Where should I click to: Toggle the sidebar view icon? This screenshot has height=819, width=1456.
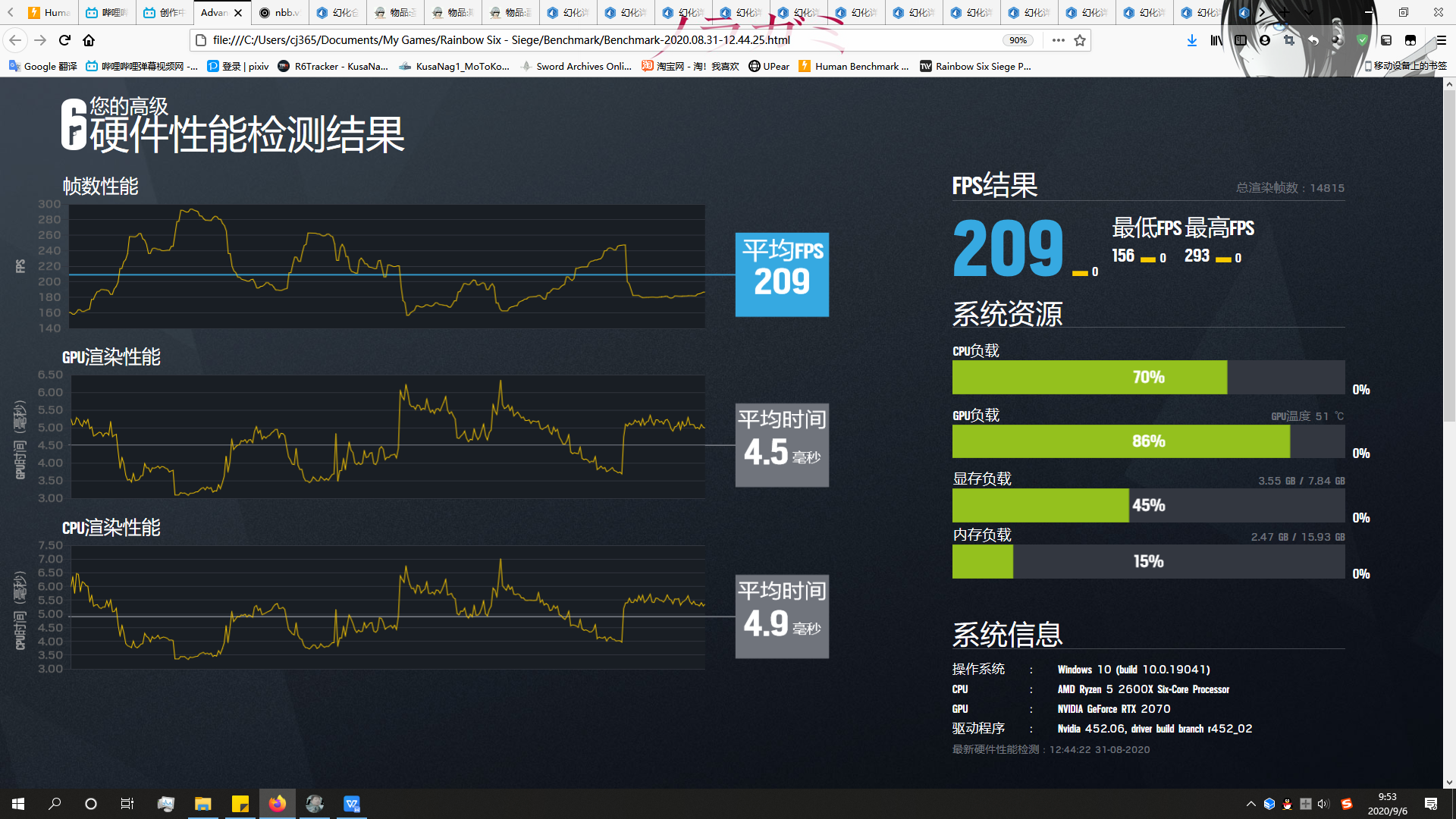click(x=1241, y=40)
